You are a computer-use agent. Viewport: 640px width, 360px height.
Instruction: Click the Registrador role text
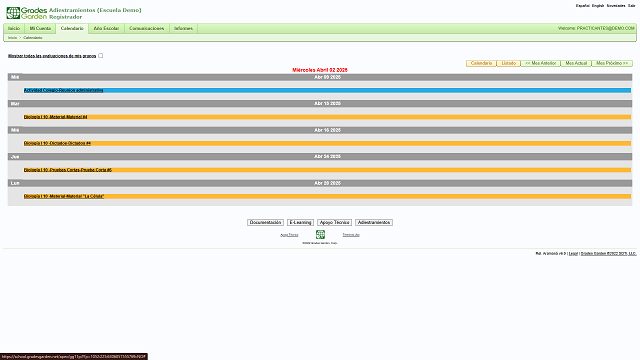click(x=66, y=17)
